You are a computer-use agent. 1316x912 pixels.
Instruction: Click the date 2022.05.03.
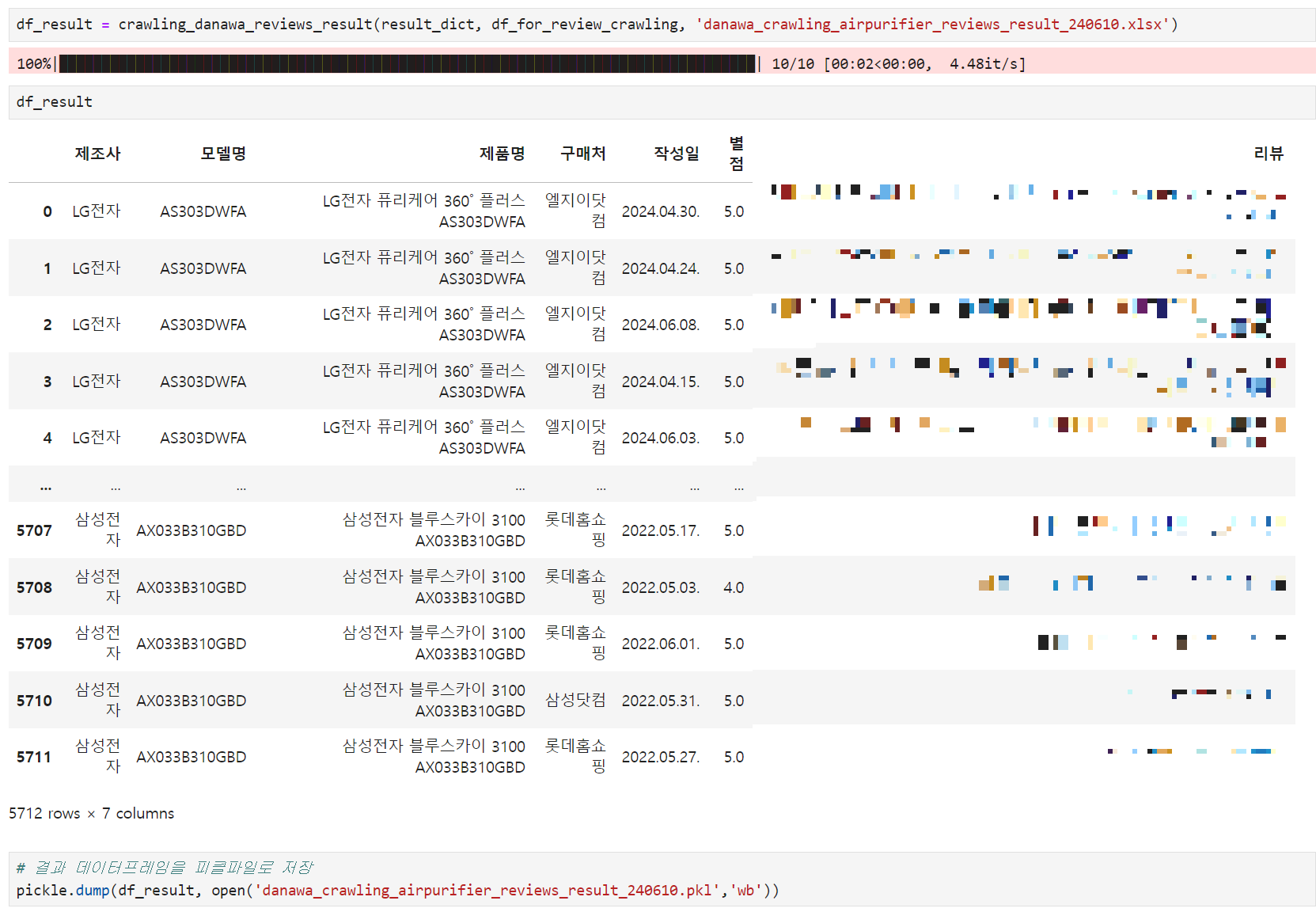[x=661, y=587]
